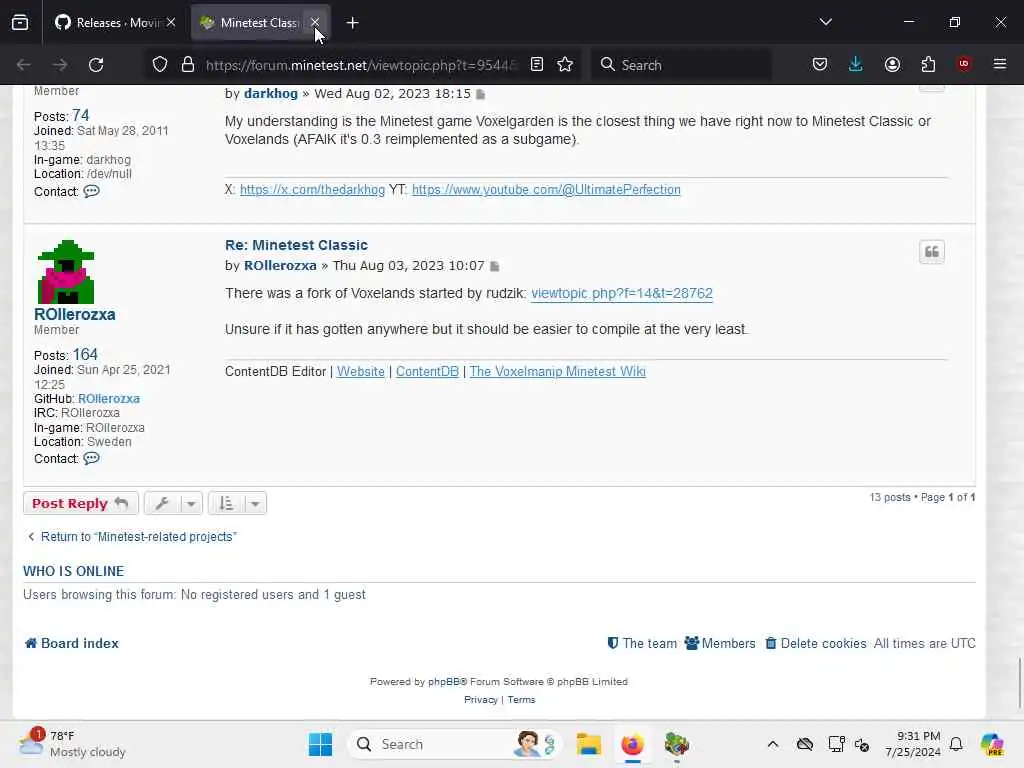Open the Downloads panel
The image size is (1024, 768).
856,65
